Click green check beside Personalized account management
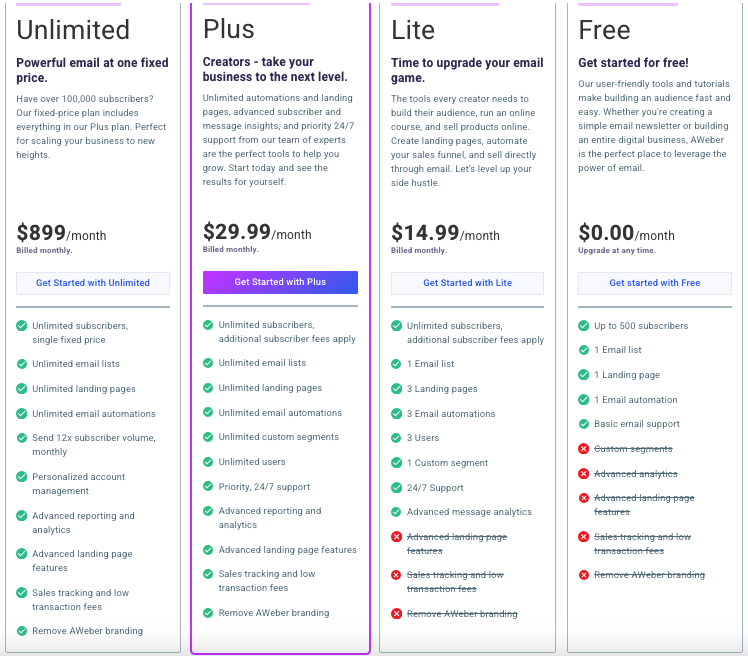The width and height of the screenshot is (748, 656). (x=21, y=476)
